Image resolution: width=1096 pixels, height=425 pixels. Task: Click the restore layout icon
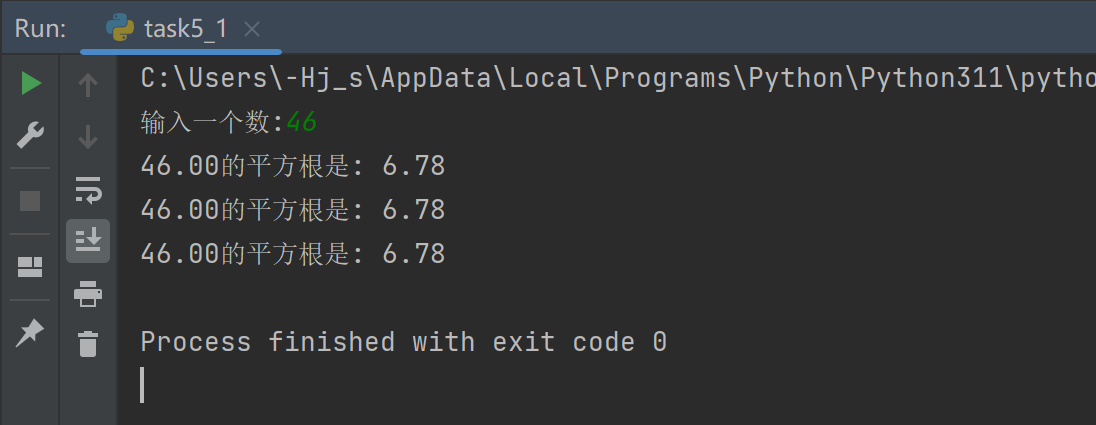click(x=31, y=267)
